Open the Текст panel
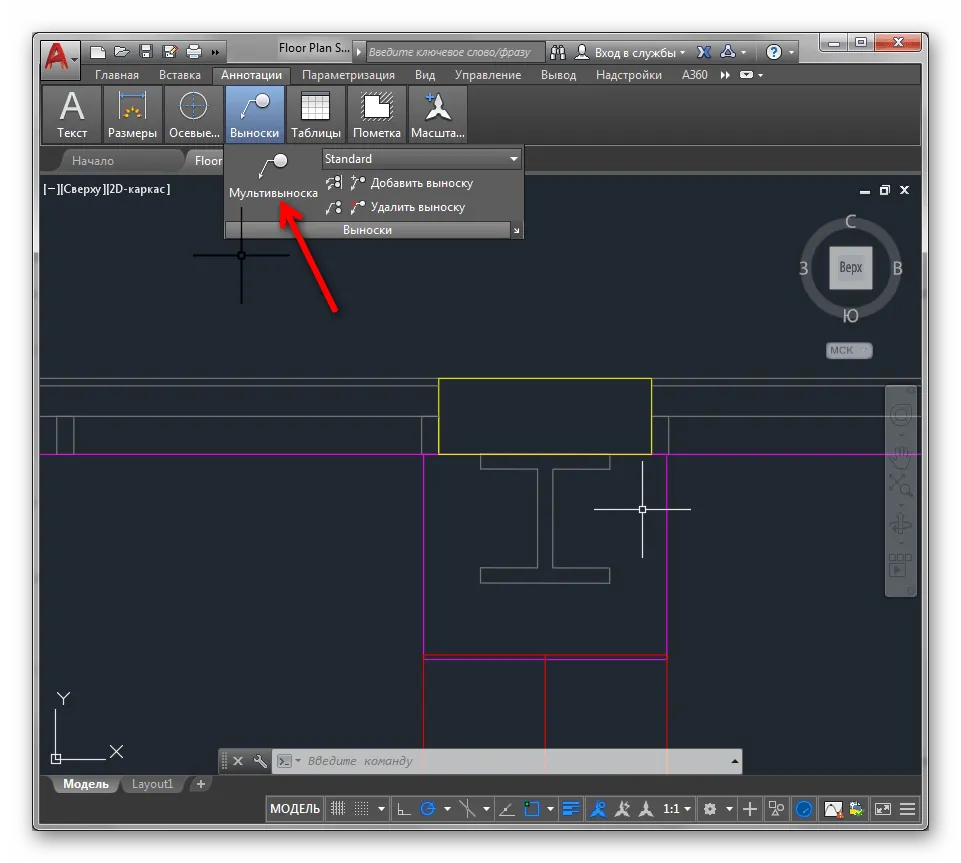This screenshot has height=863, width=961. [72, 114]
